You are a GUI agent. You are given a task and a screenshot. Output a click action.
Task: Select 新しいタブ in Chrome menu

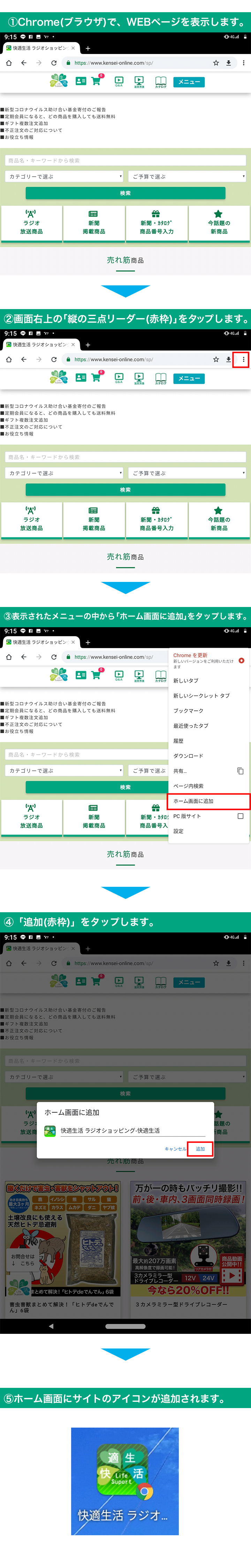tap(209, 681)
